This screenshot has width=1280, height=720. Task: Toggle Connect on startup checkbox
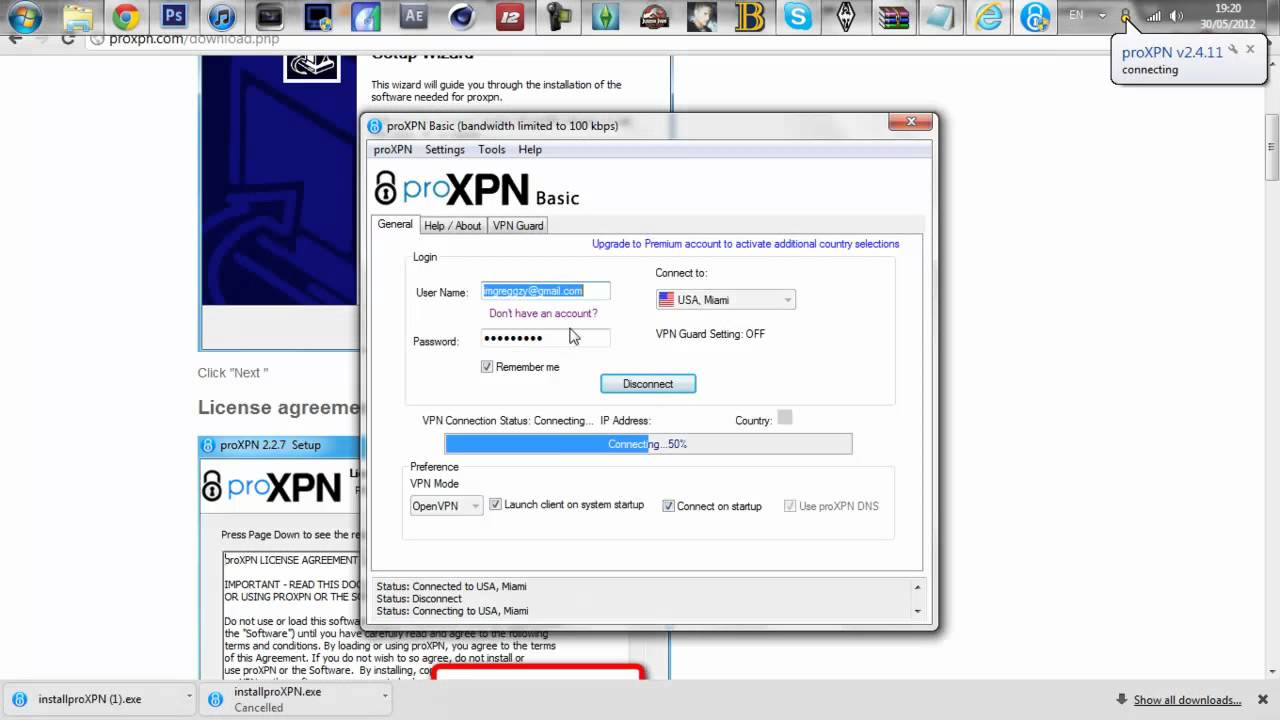click(x=668, y=506)
